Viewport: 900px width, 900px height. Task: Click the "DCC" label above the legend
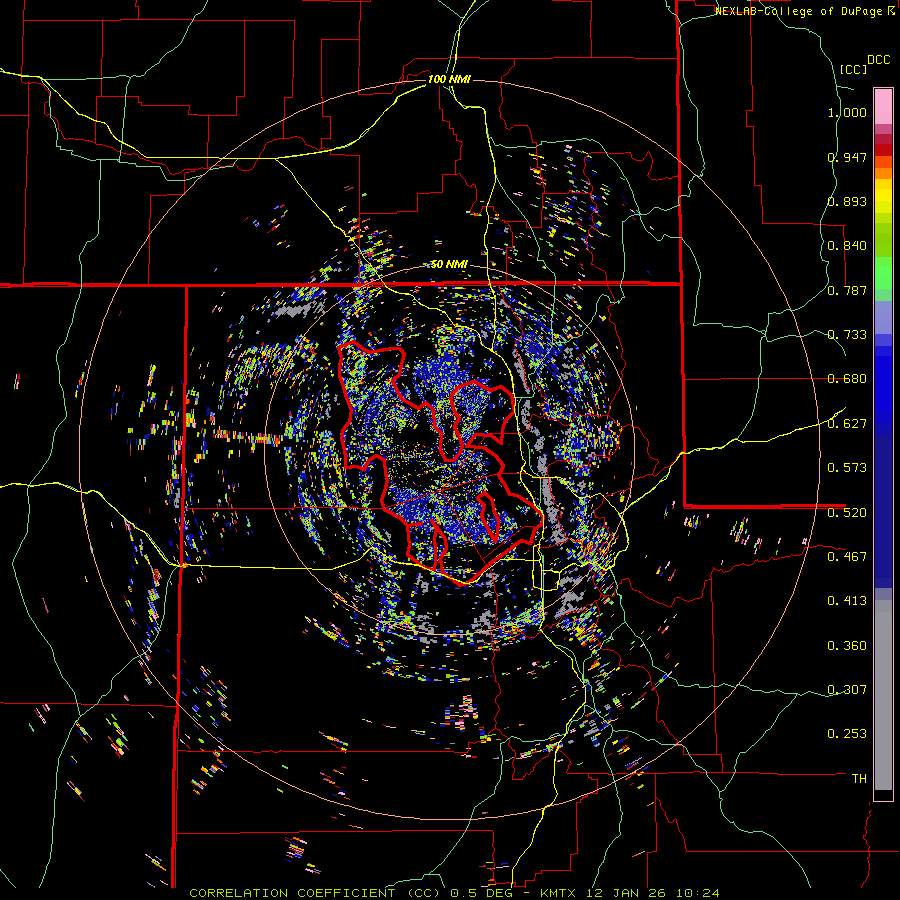click(x=878, y=60)
